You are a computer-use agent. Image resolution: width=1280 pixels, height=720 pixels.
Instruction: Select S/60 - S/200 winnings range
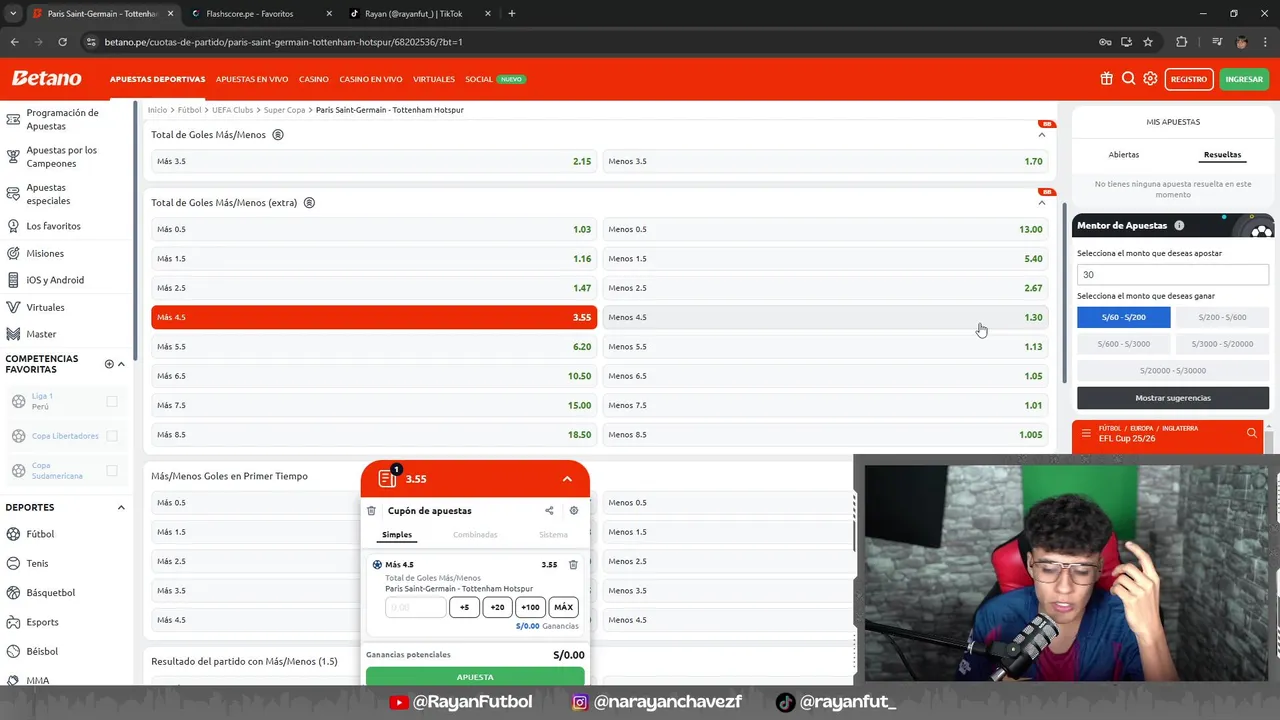[1124, 317]
